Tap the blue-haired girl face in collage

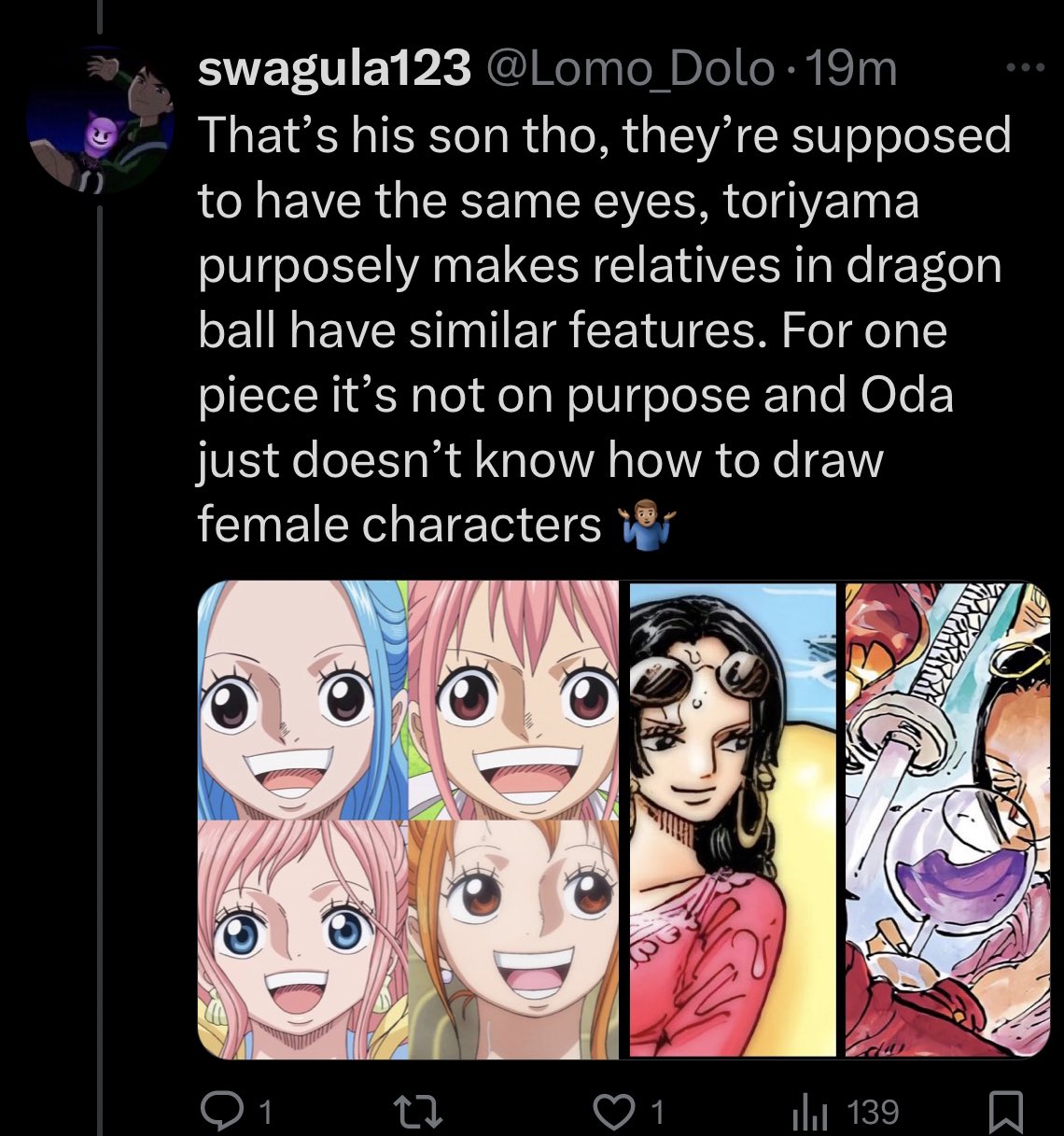[x=302, y=700]
